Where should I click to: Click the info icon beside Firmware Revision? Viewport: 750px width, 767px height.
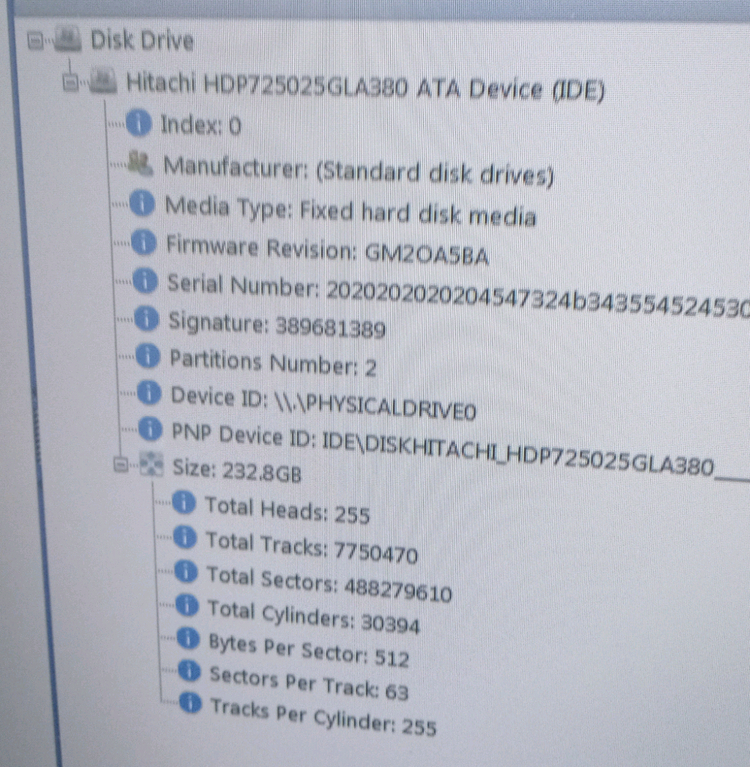tap(145, 244)
